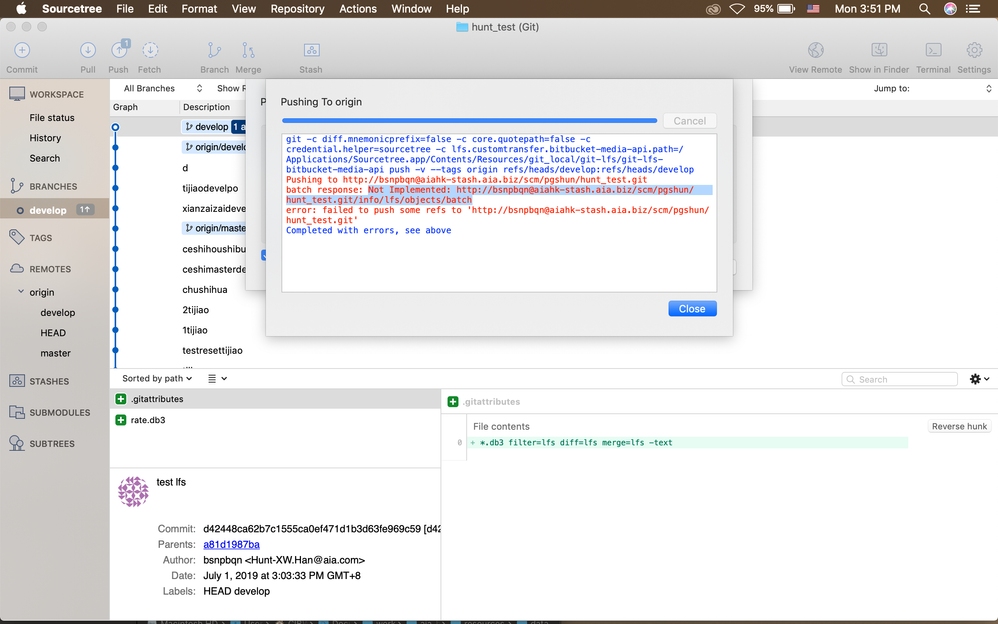998x624 pixels.
Task: Open the Window menu
Action: [411, 9]
